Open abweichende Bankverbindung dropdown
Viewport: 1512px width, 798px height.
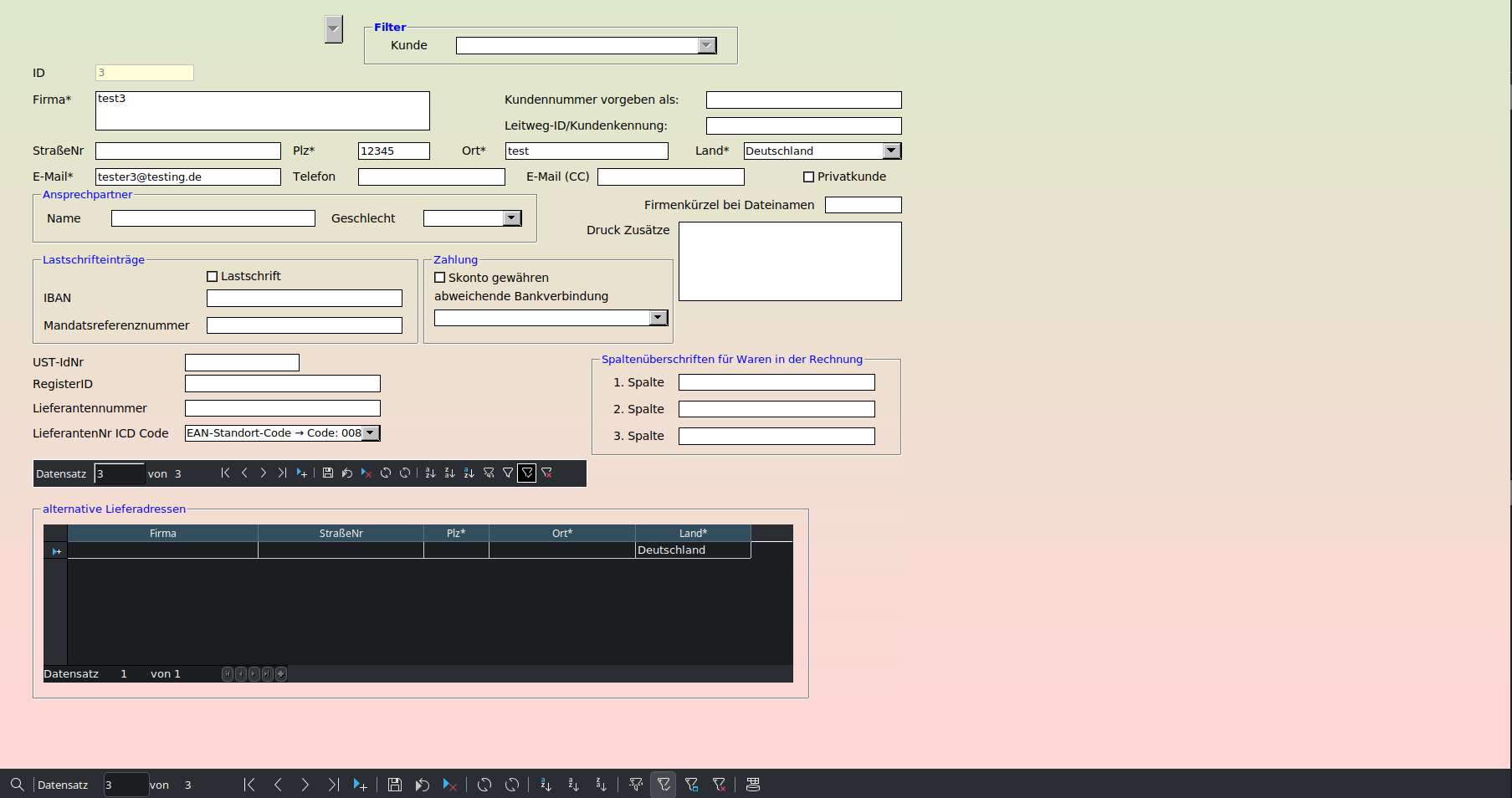(659, 318)
